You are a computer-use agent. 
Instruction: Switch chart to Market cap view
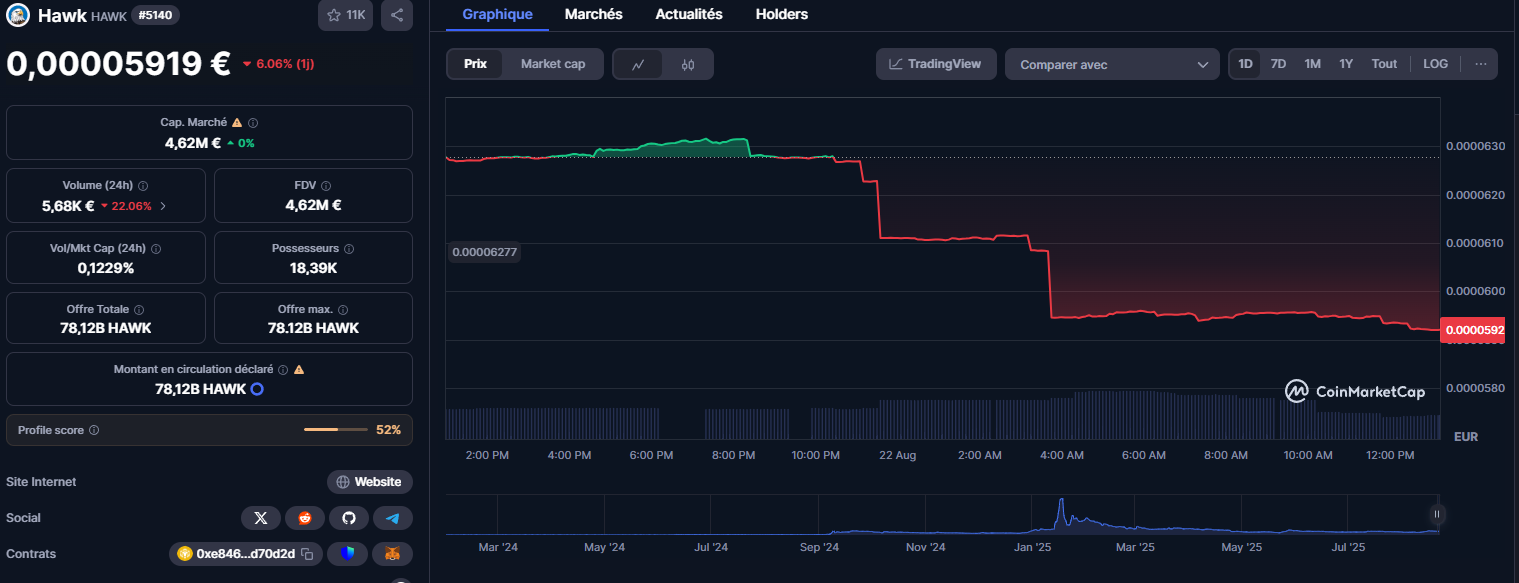pos(553,64)
